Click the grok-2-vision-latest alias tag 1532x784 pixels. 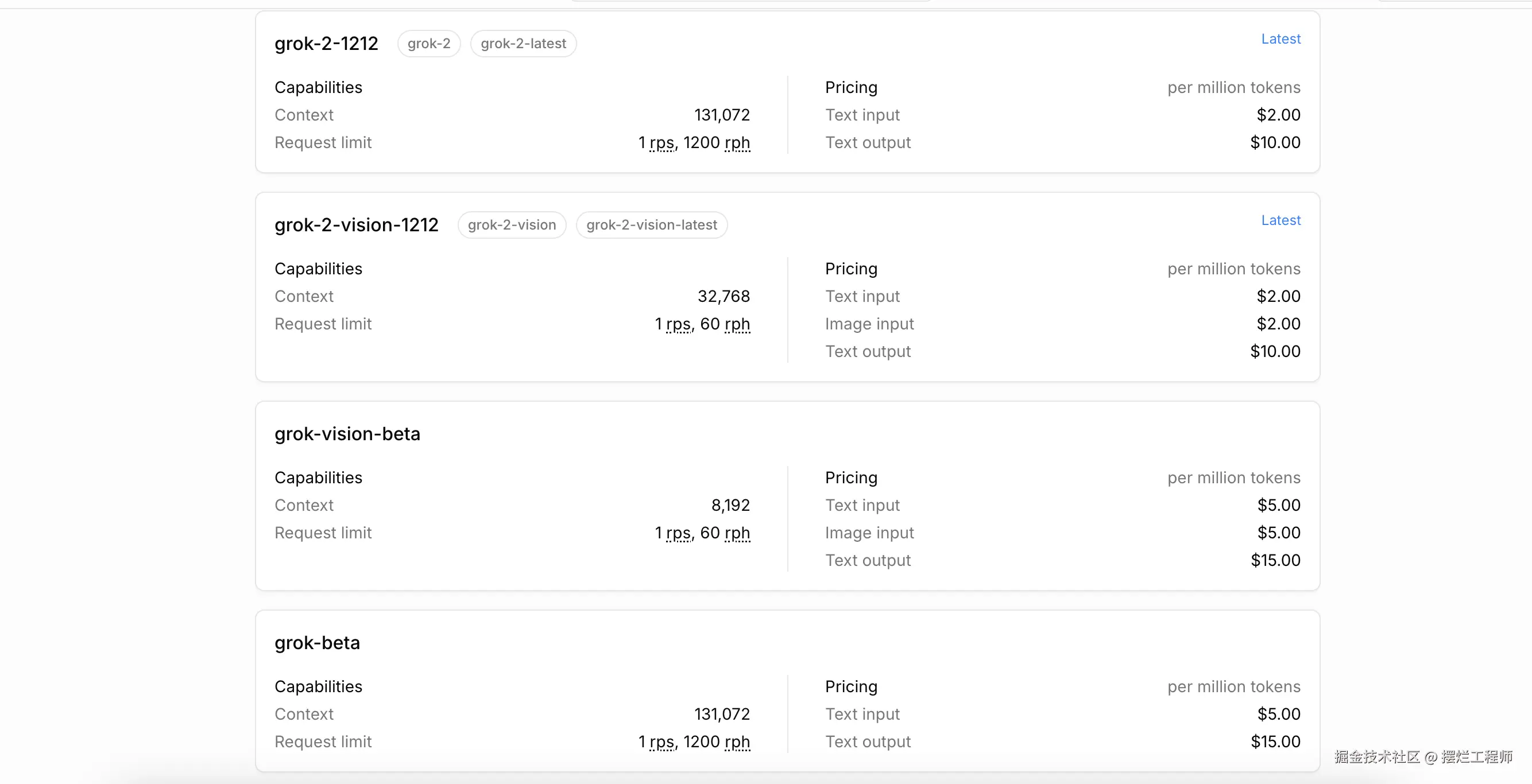pyautogui.click(x=651, y=226)
